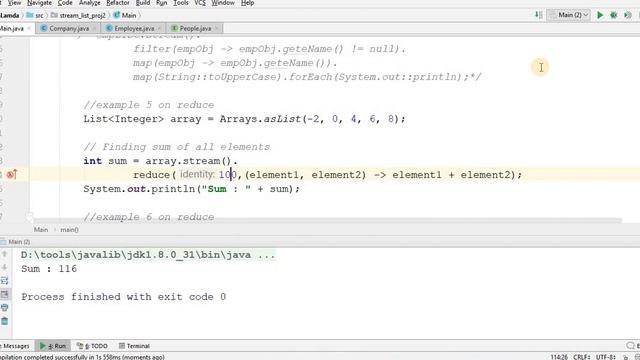Open the Main (2) run configuration dropdown
Image resolution: width=640 pixels, height=360 pixels.
pyautogui.click(x=569, y=15)
